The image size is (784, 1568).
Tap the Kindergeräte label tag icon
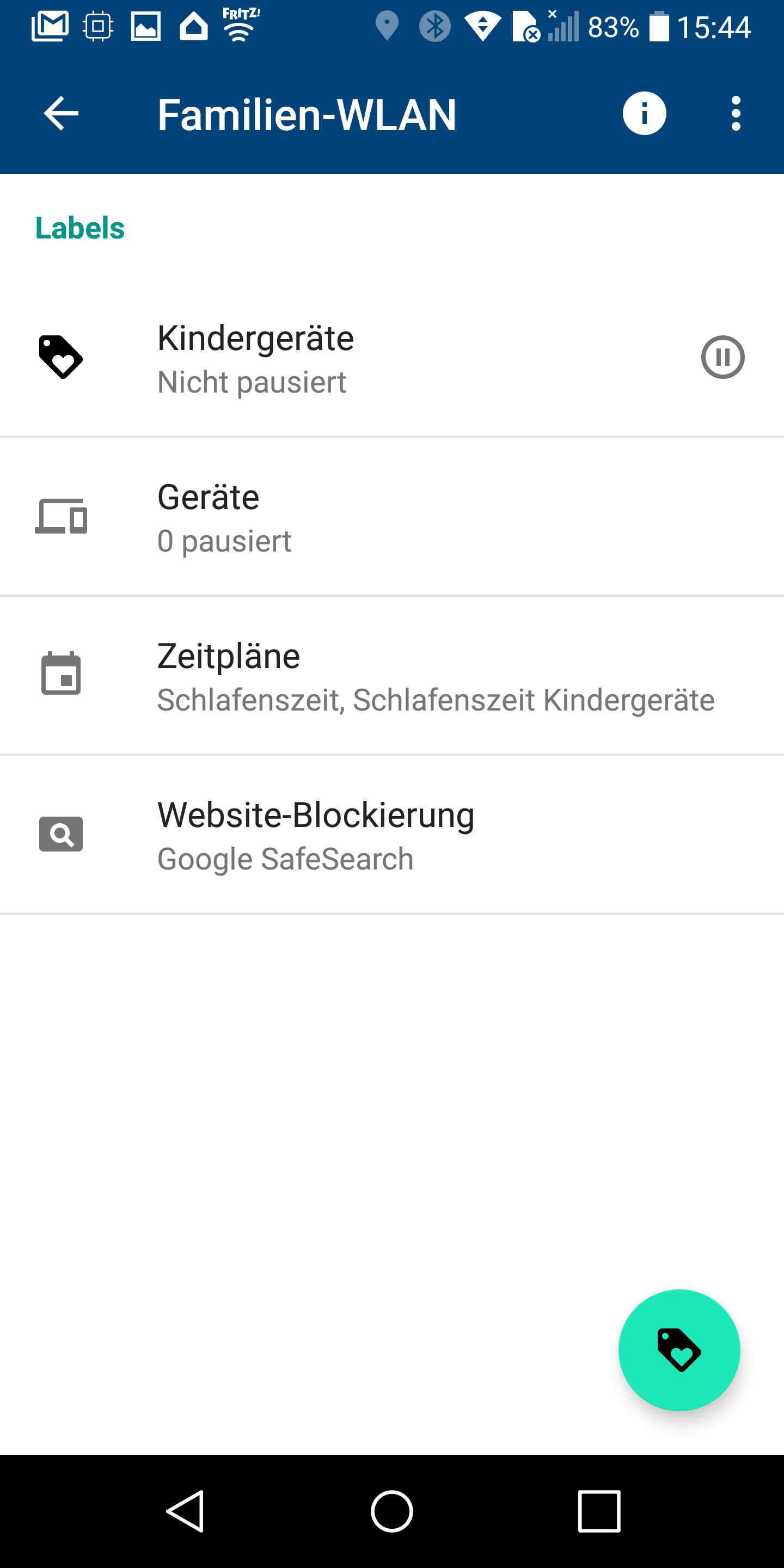(61, 357)
